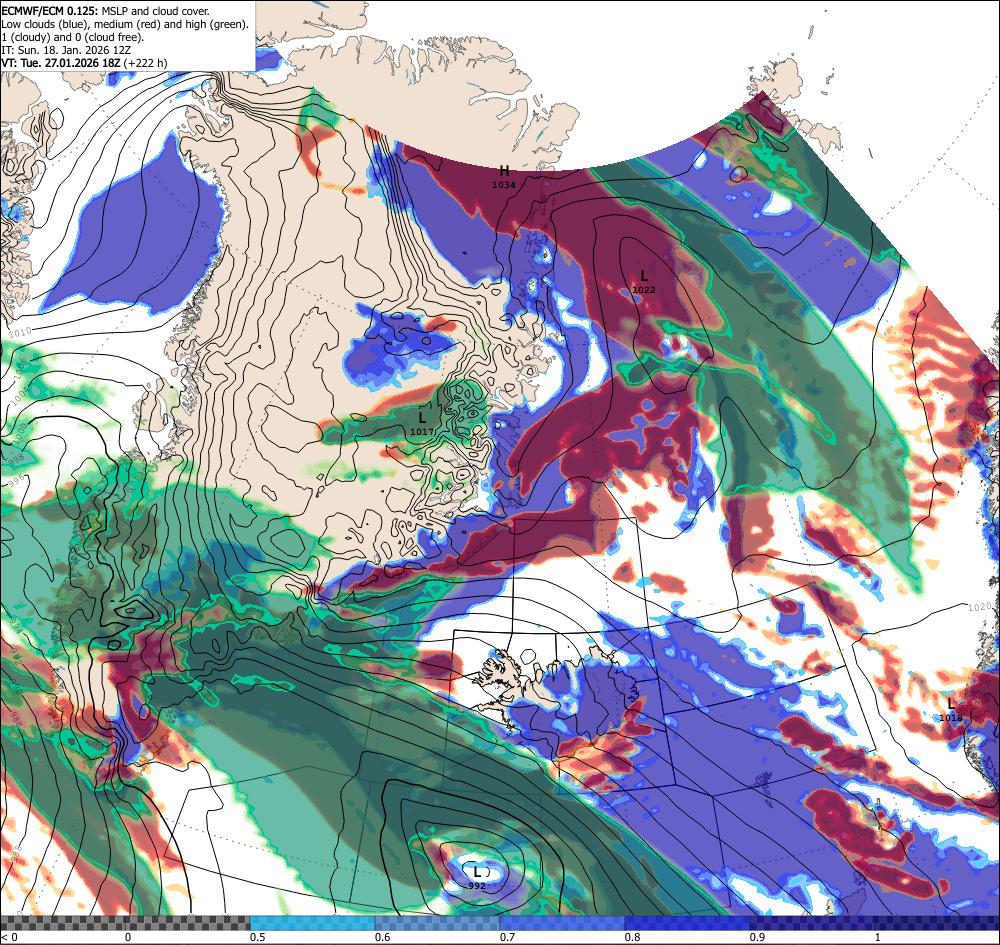
Task: Click the '1 (cloudy) and 0 (cloud free)' line
Action: coord(73,37)
